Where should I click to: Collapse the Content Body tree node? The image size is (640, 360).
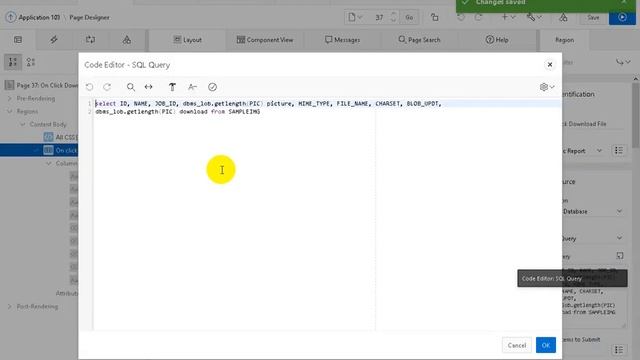click(x=23, y=124)
